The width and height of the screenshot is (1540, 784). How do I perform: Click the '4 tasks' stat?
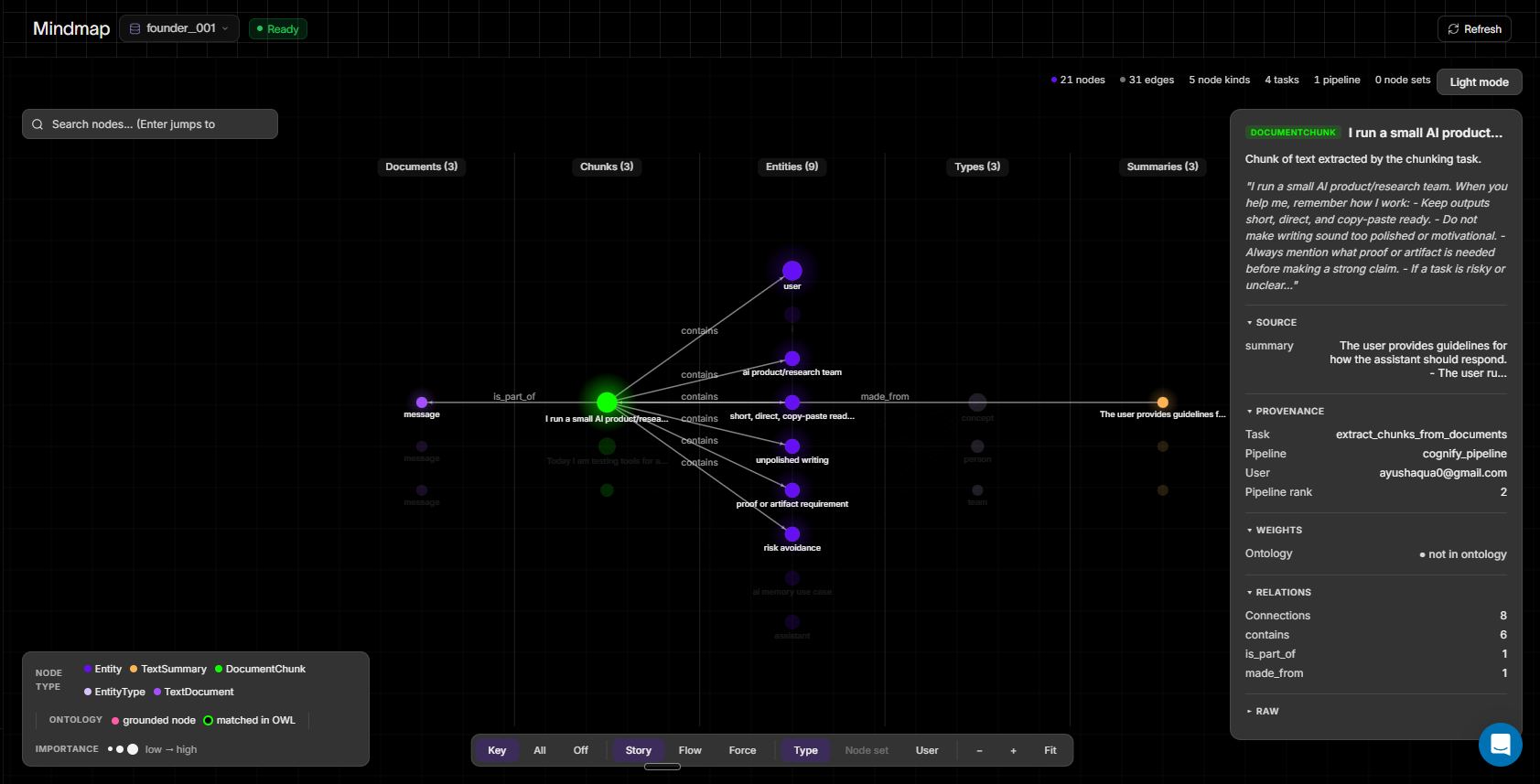tap(1282, 80)
